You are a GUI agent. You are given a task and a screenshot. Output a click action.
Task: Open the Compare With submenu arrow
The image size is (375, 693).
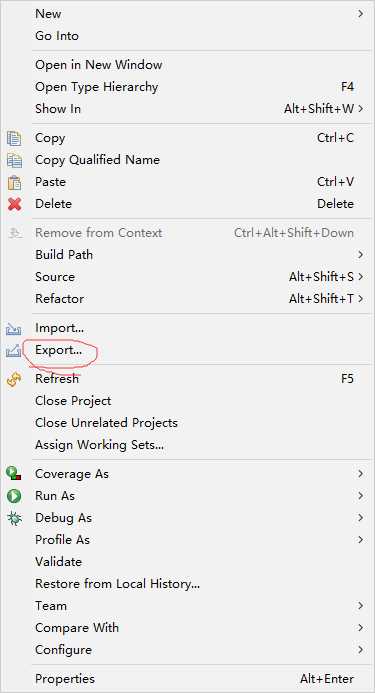point(360,628)
